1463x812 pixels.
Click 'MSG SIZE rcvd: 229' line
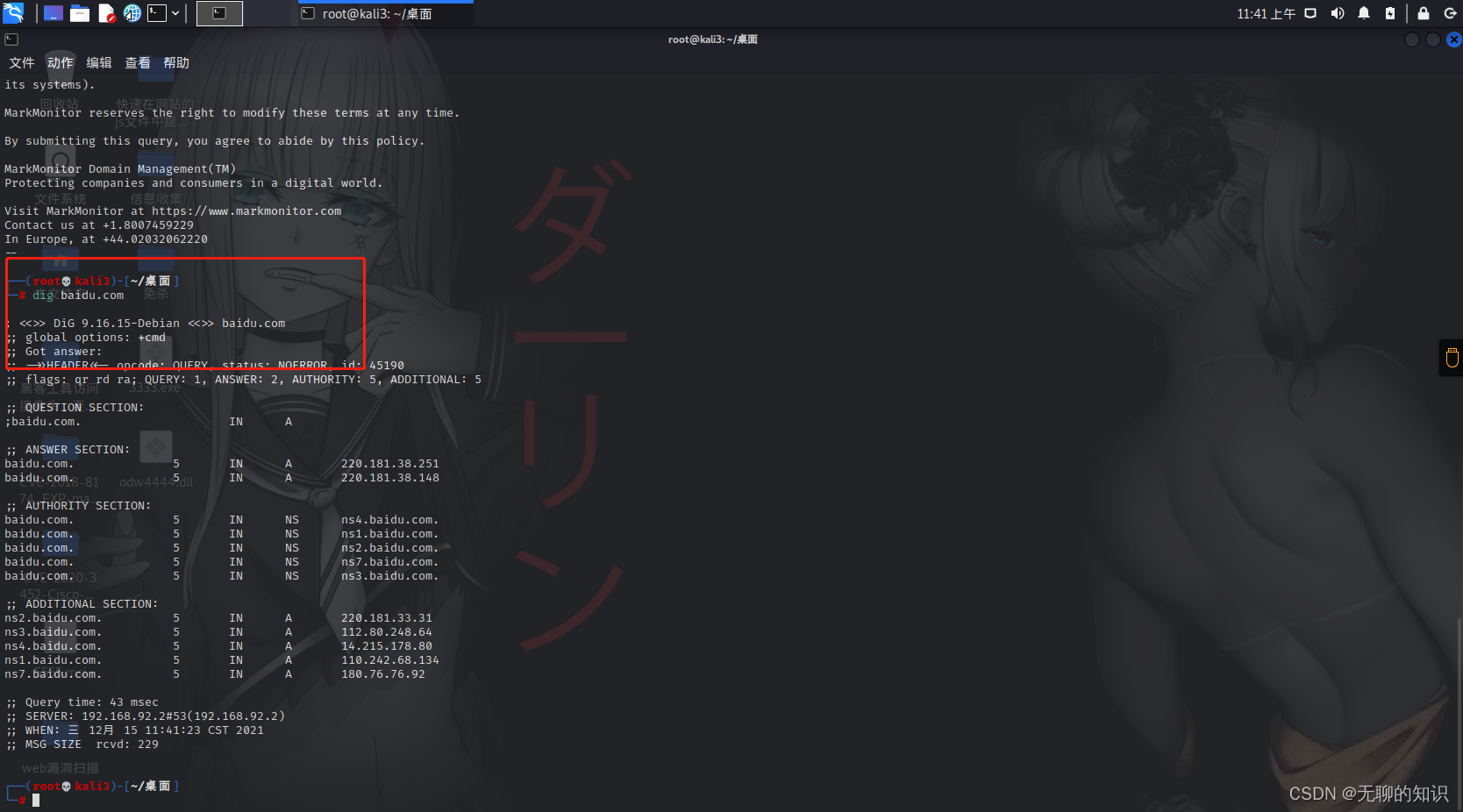point(82,744)
